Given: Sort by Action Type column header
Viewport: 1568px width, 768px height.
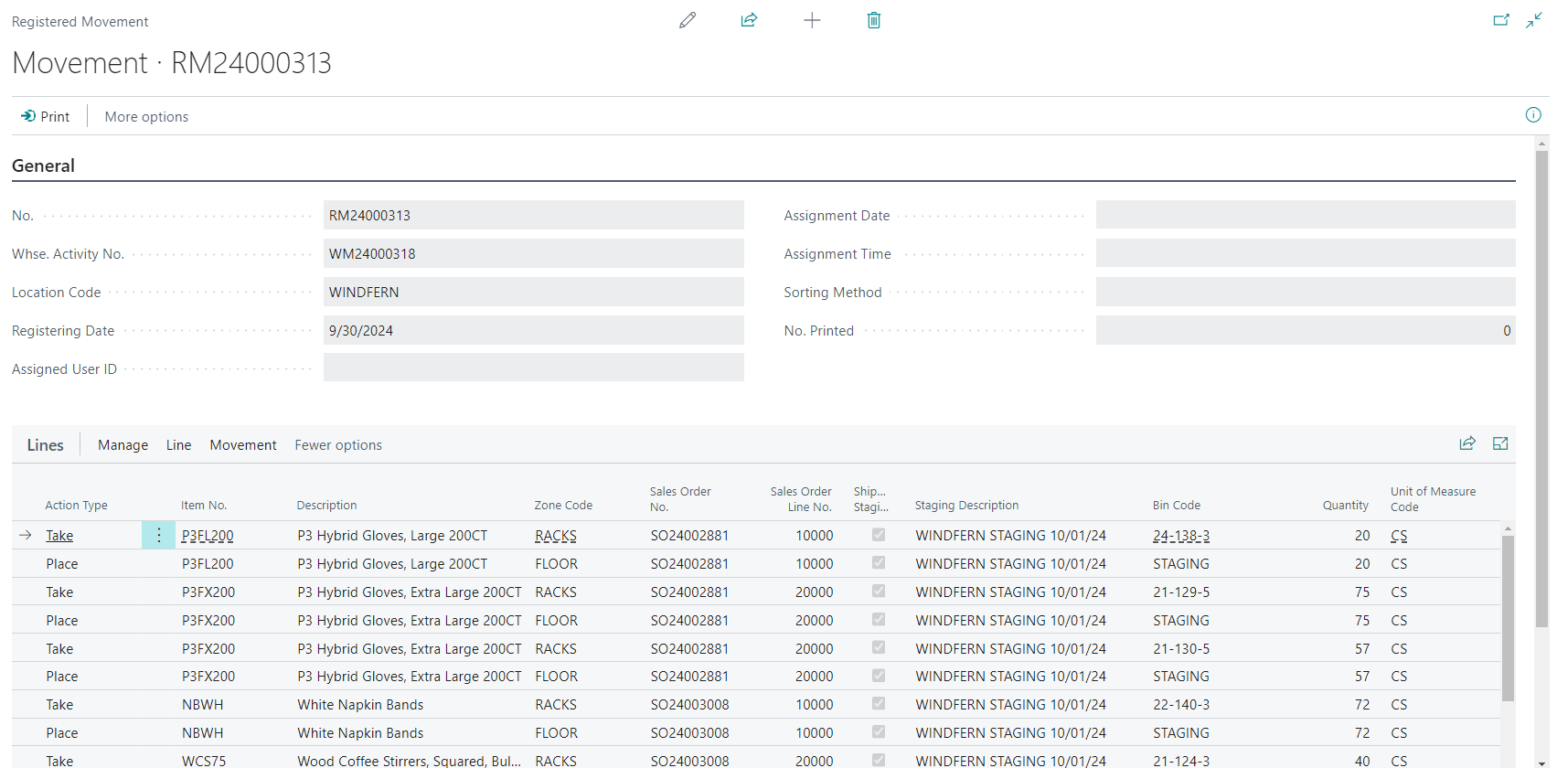Looking at the screenshot, I should pos(76,505).
